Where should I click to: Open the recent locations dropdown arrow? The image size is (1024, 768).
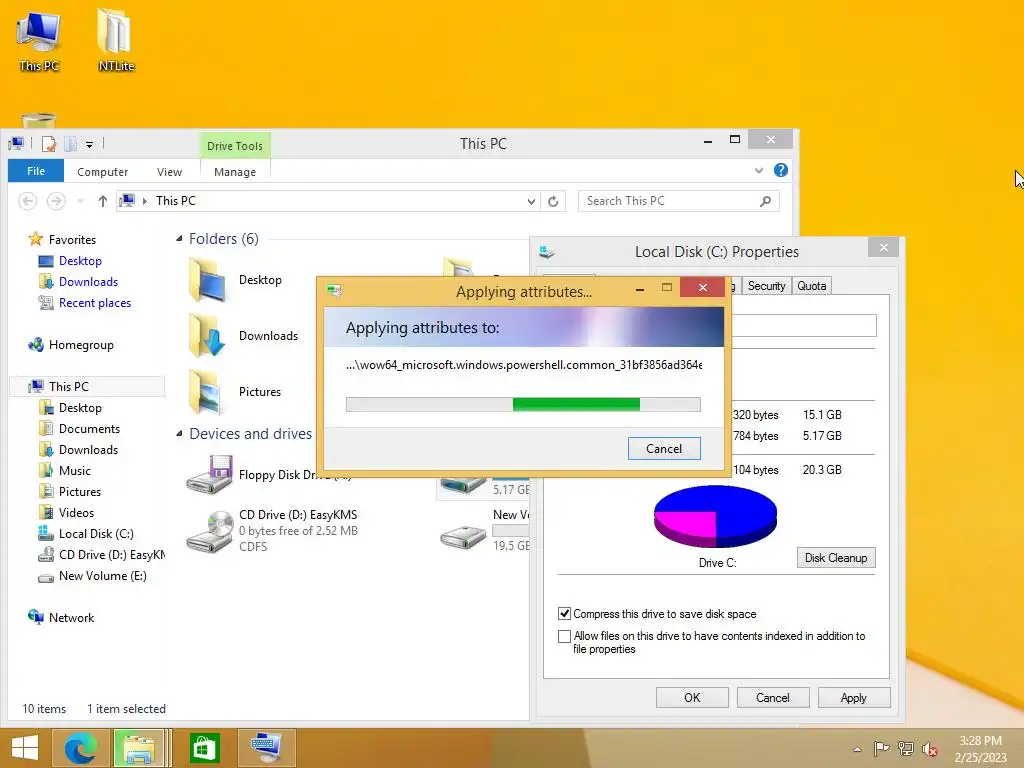click(x=80, y=201)
